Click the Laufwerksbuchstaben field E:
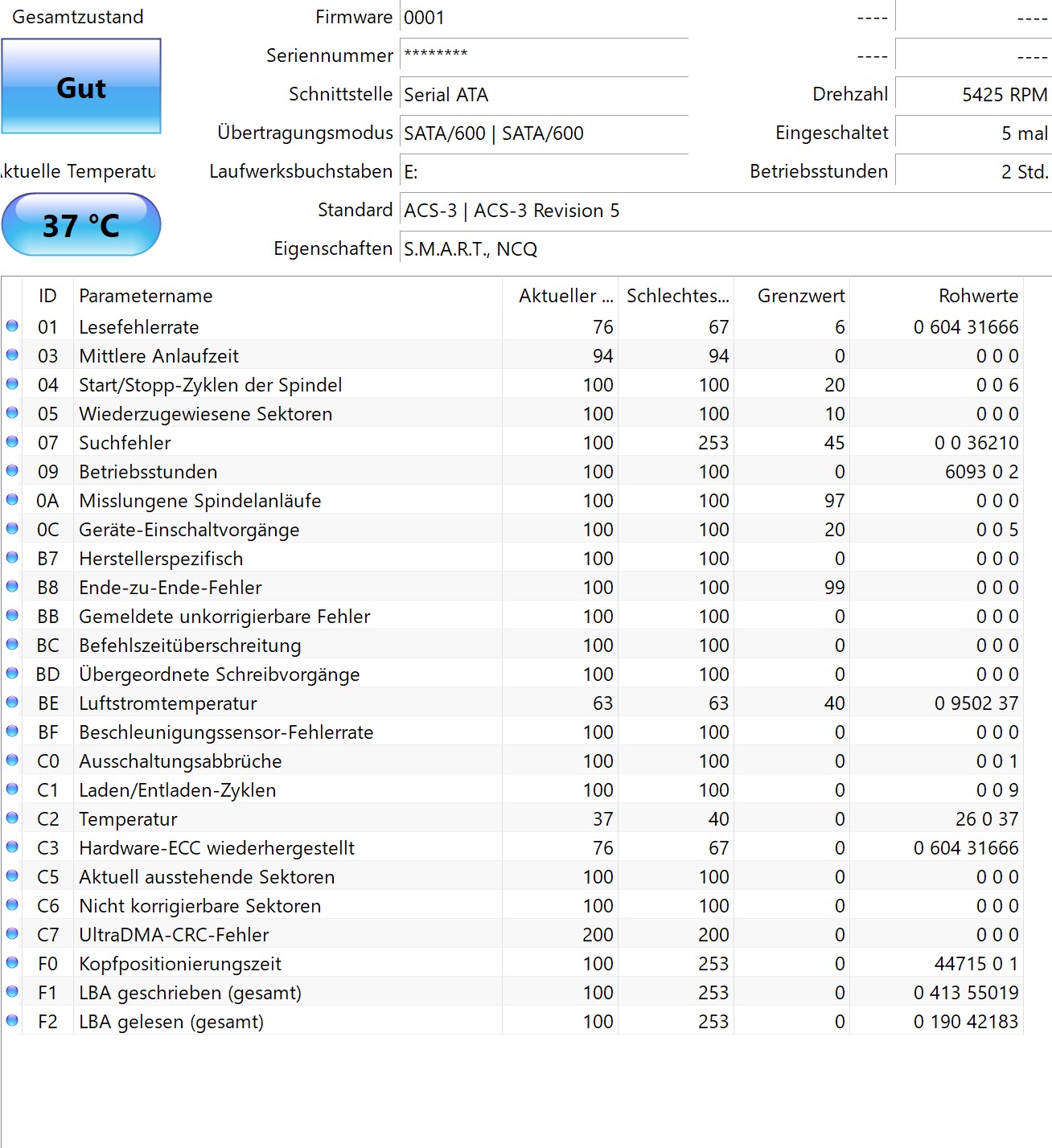The width and height of the screenshot is (1052, 1148). (x=544, y=172)
